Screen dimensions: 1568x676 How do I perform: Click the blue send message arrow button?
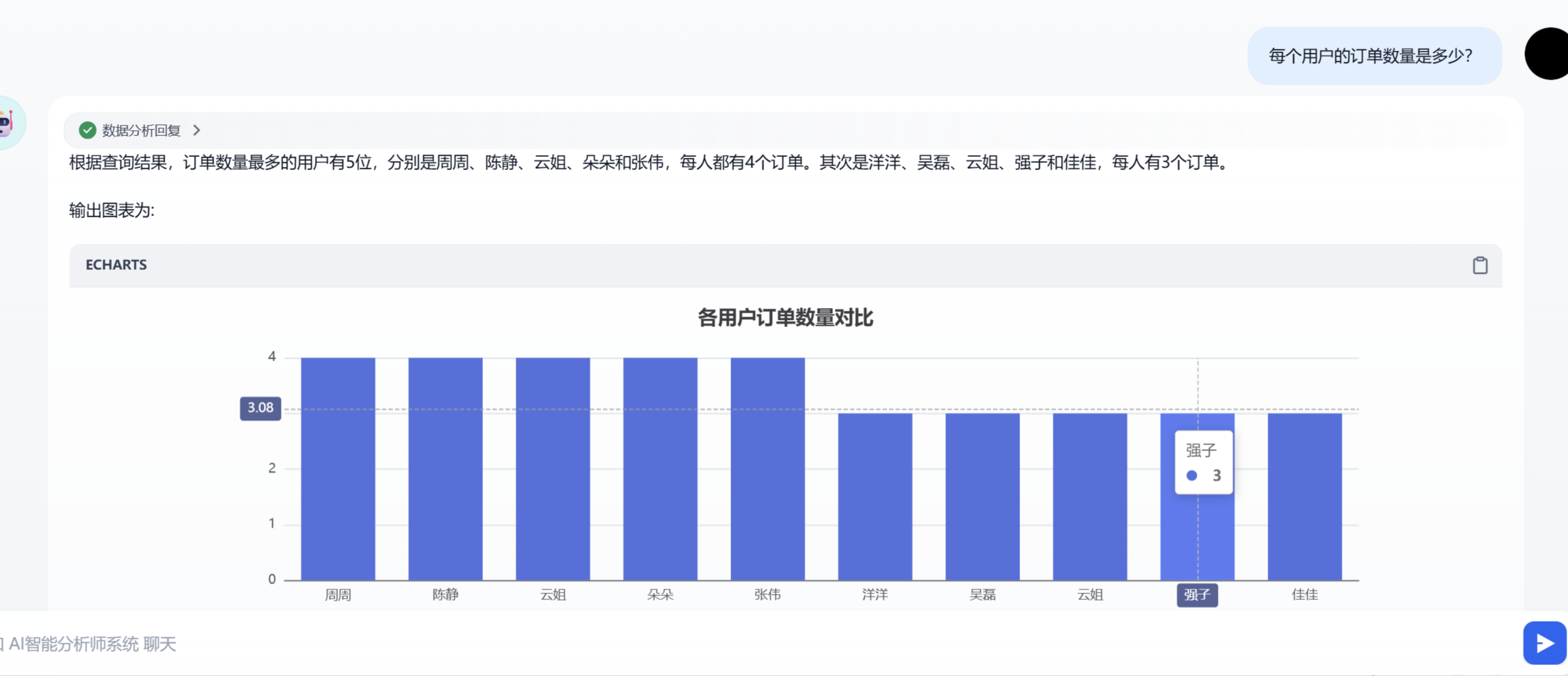point(1544,643)
